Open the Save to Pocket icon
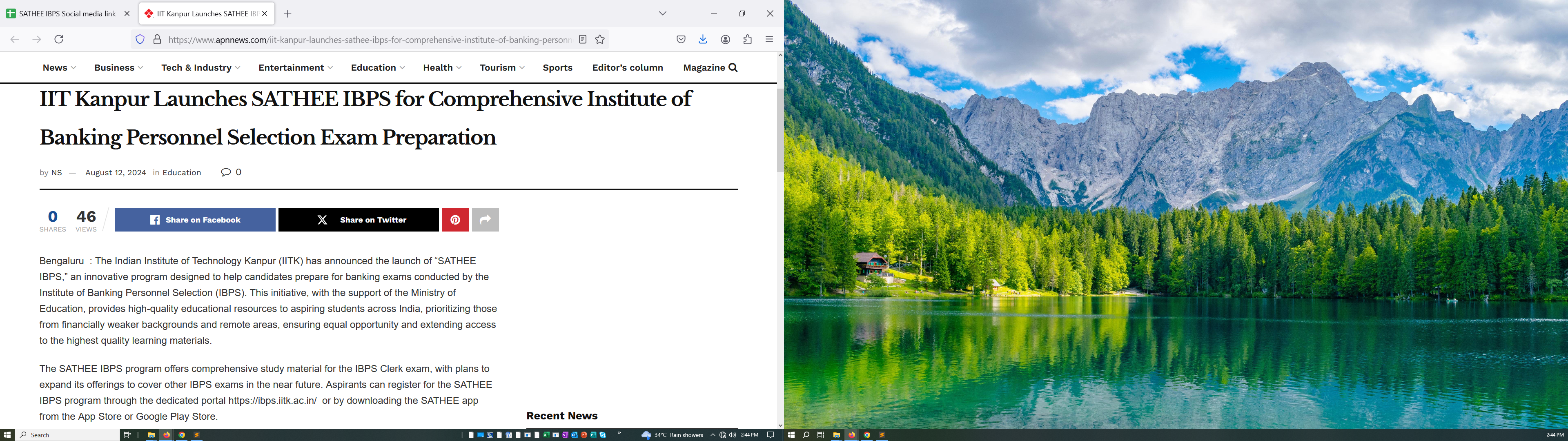This screenshot has height=441, width=1568. (x=681, y=40)
